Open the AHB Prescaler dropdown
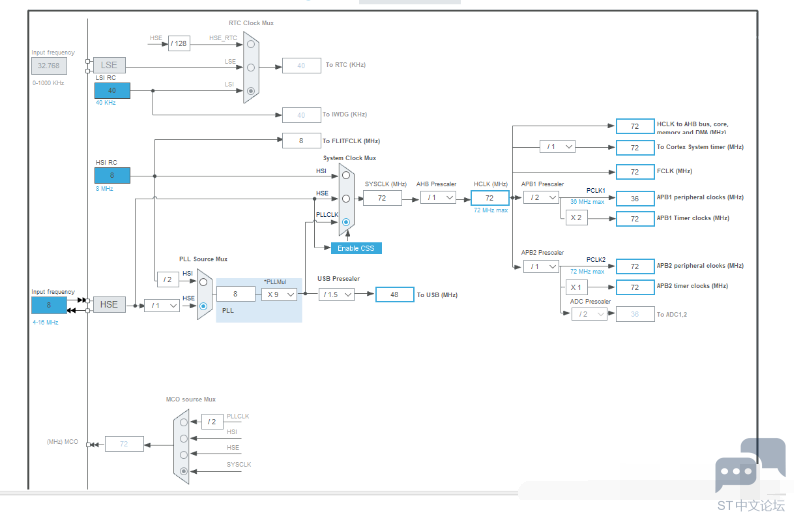Screen dimensions: 794x521 pyautogui.click(x=438, y=197)
